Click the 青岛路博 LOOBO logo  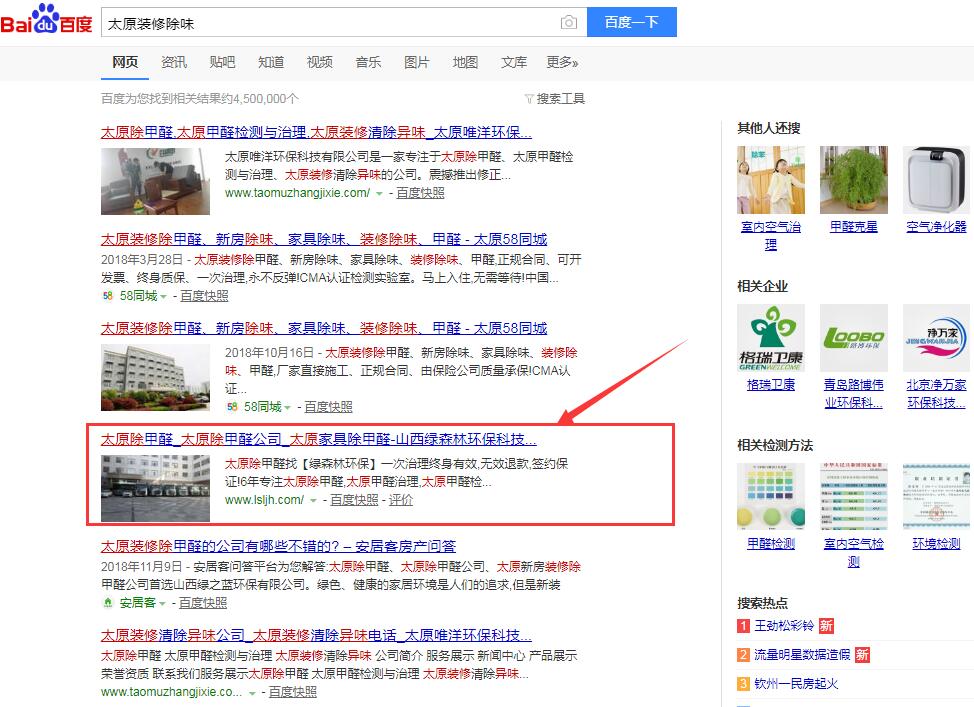click(853, 338)
